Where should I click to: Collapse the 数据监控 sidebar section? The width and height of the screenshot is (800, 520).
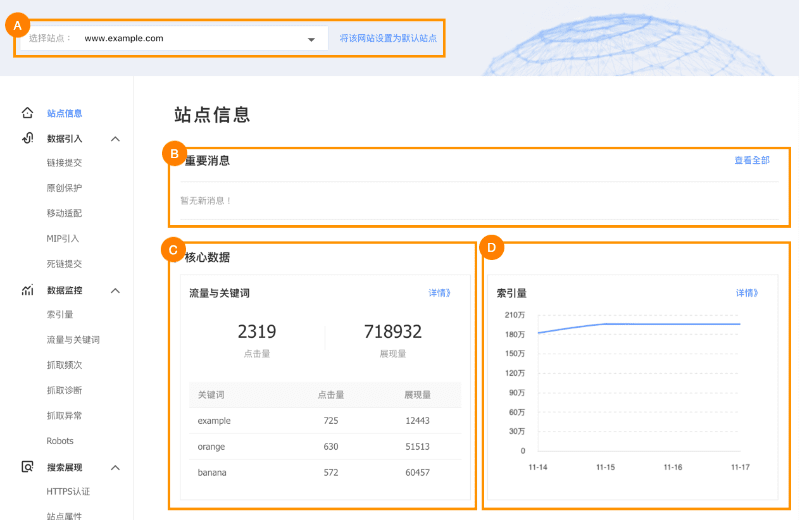pos(115,291)
